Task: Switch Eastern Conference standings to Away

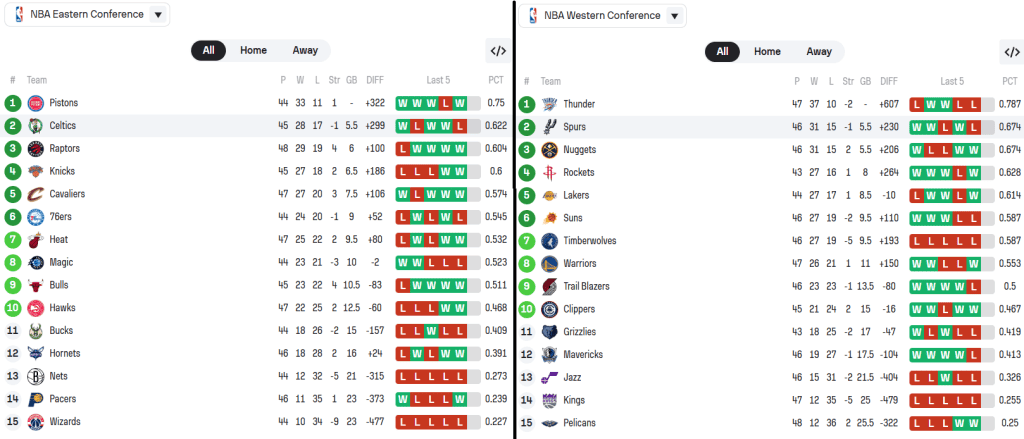Action: click(x=305, y=50)
